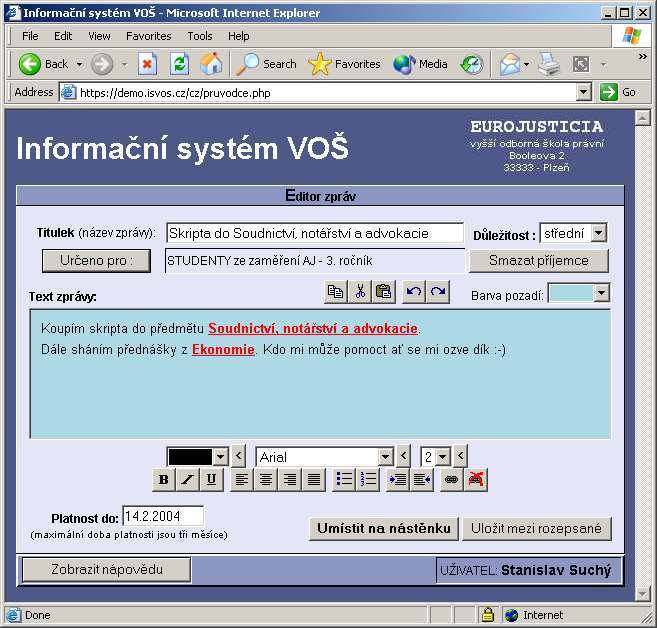The height and width of the screenshot is (628, 657).
Task: Click the Paste clipboard icon
Action: [x=384, y=291]
